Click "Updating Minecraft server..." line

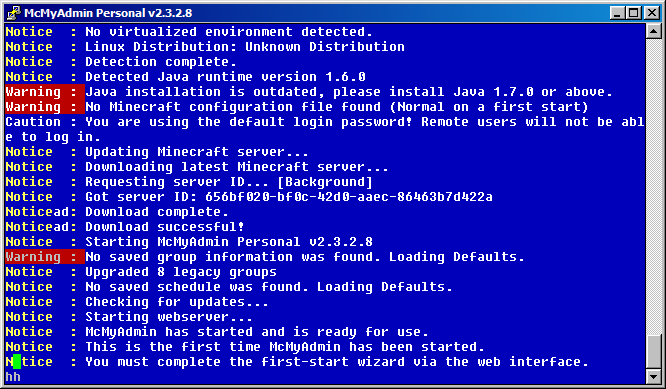pos(197,152)
